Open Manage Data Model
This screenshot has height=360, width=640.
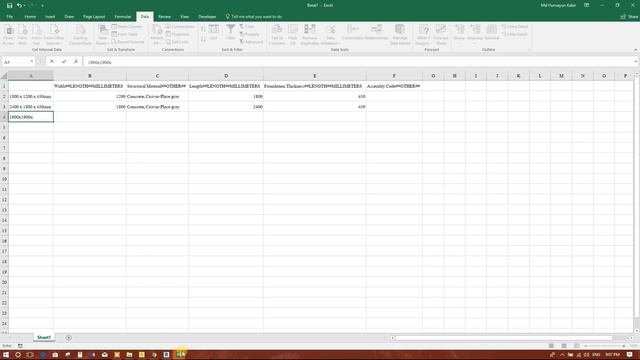[400, 35]
